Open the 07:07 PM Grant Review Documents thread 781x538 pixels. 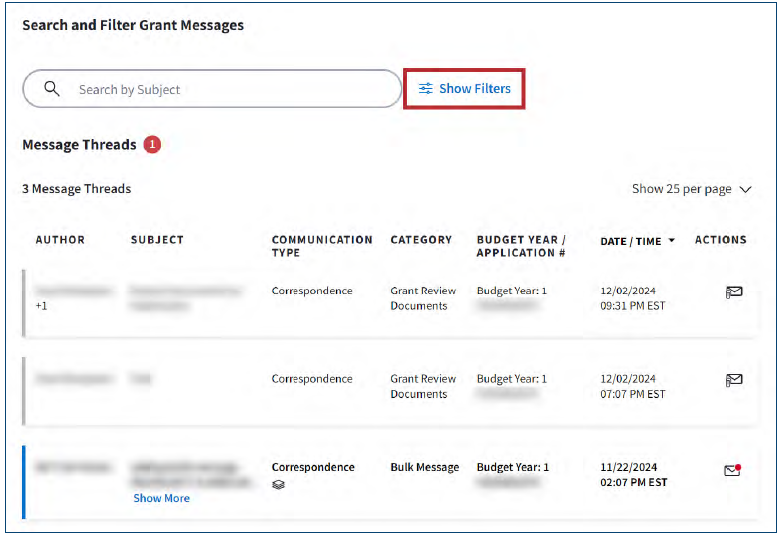(x=422, y=386)
